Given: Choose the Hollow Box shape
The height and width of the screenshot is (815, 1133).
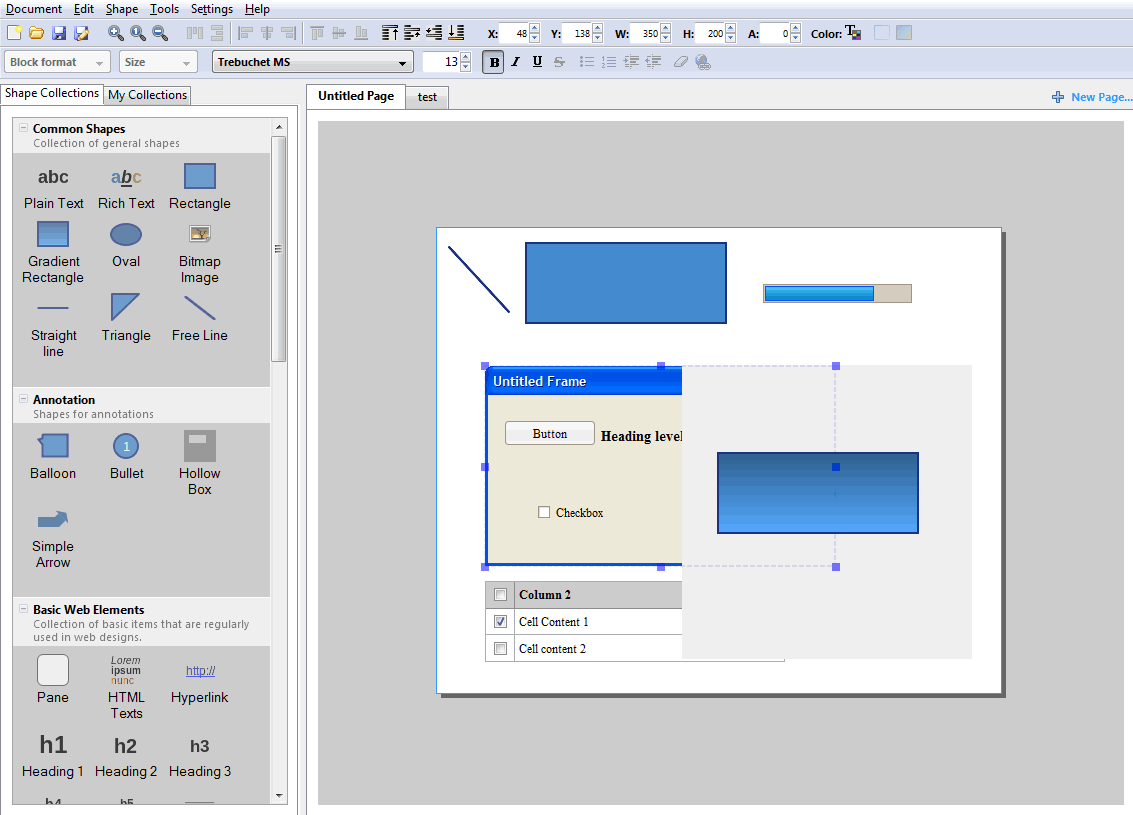Looking at the screenshot, I should [x=199, y=464].
